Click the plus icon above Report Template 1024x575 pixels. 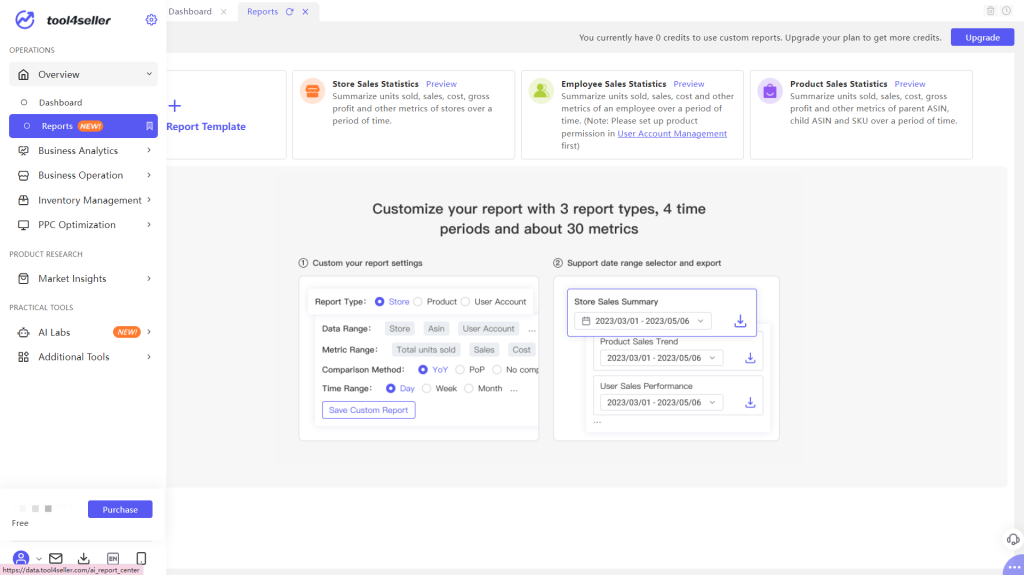(x=174, y=106)
